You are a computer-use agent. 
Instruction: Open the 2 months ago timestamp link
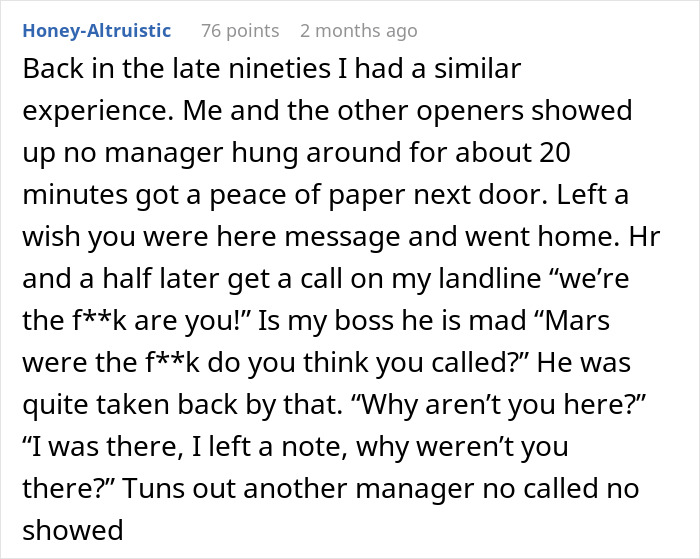tap(358, 31)
